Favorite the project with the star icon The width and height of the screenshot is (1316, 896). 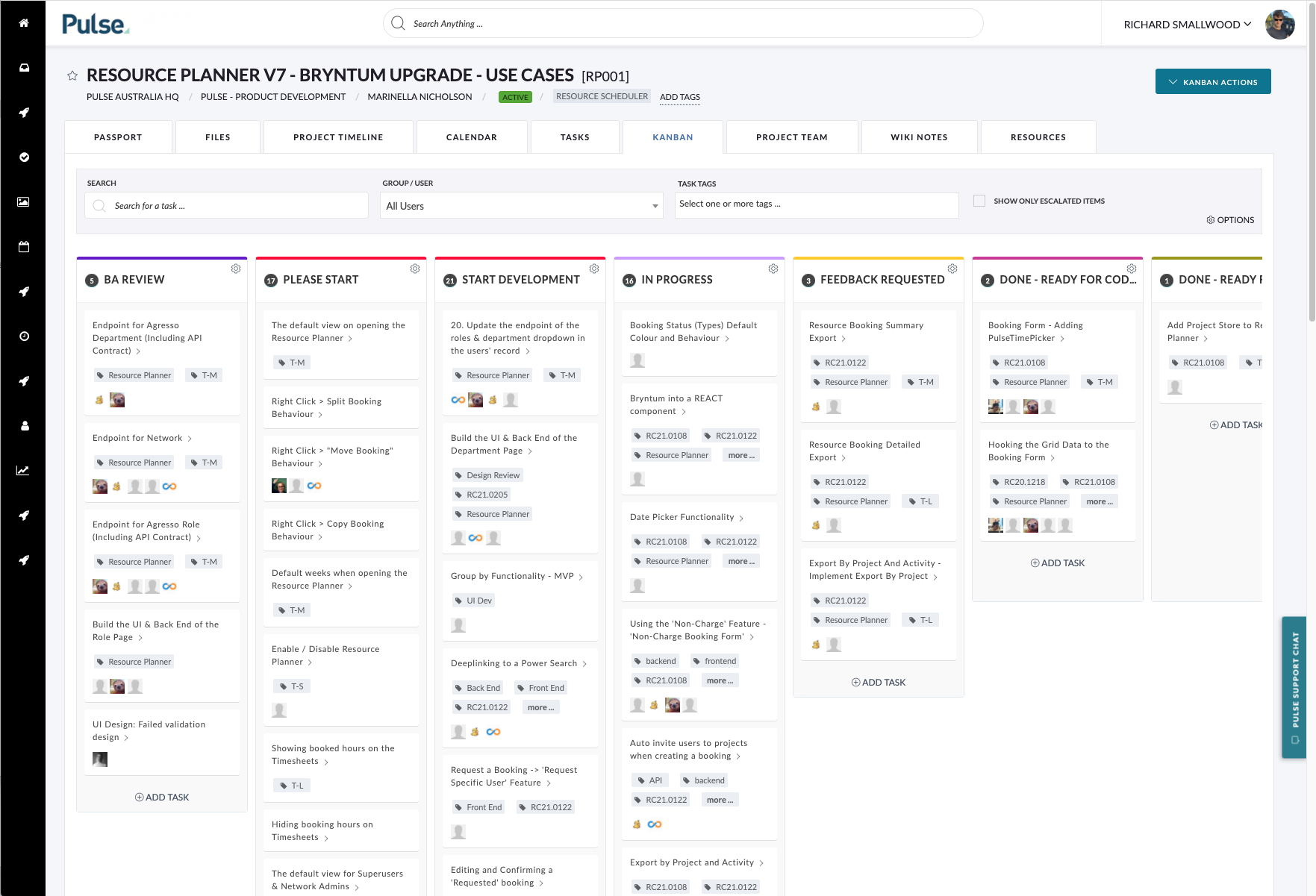(x=72, y=75)
